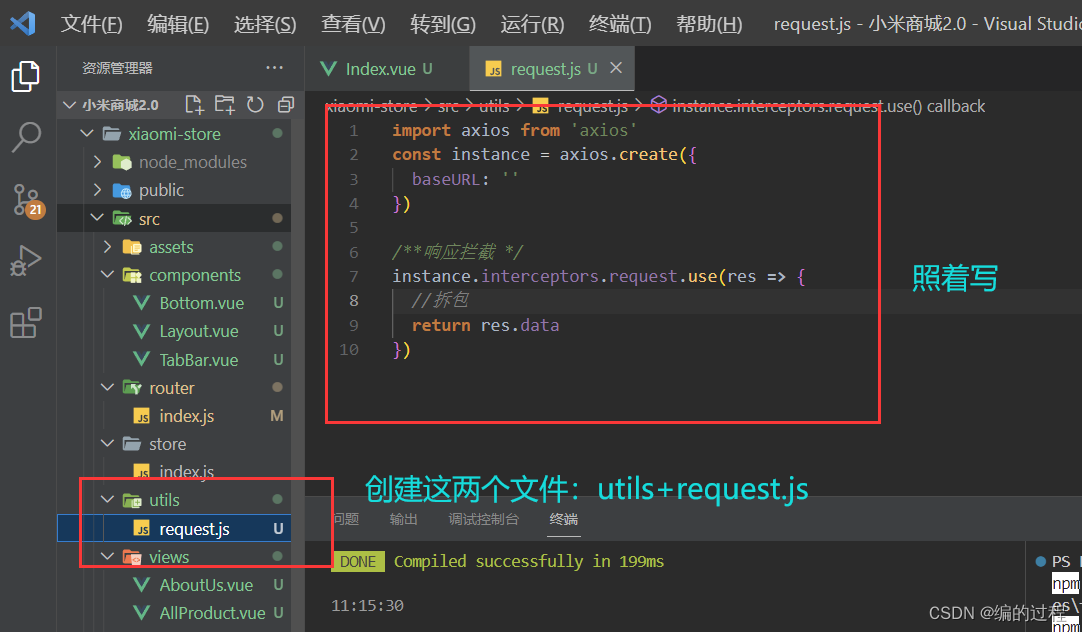Click the New Folder icon in explorer header
Screen dimensions: 1082x632
pos(224,105)
